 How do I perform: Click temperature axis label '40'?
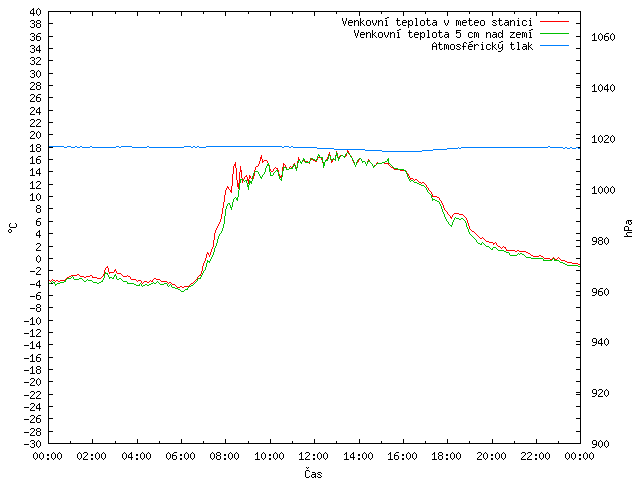tap(36, 12)
